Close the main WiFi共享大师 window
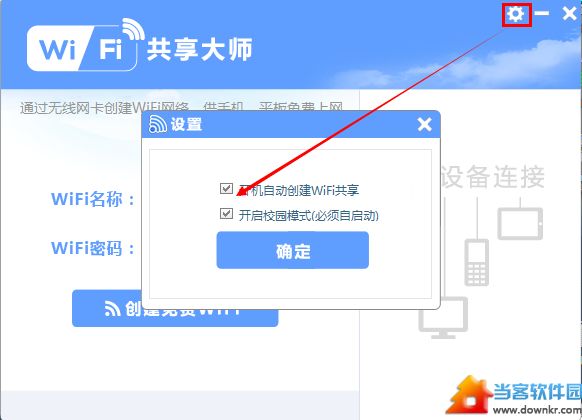Screen dimensions: 582x420 (569, 14)
